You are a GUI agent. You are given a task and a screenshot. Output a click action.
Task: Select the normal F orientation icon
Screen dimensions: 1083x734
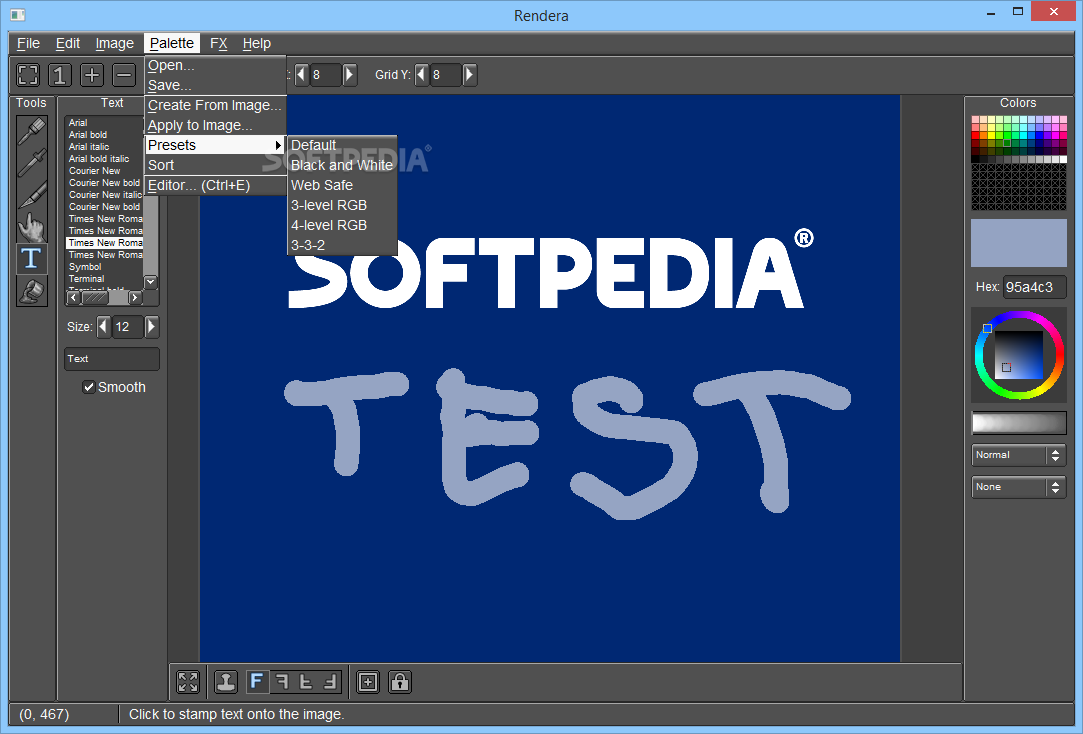257,682
